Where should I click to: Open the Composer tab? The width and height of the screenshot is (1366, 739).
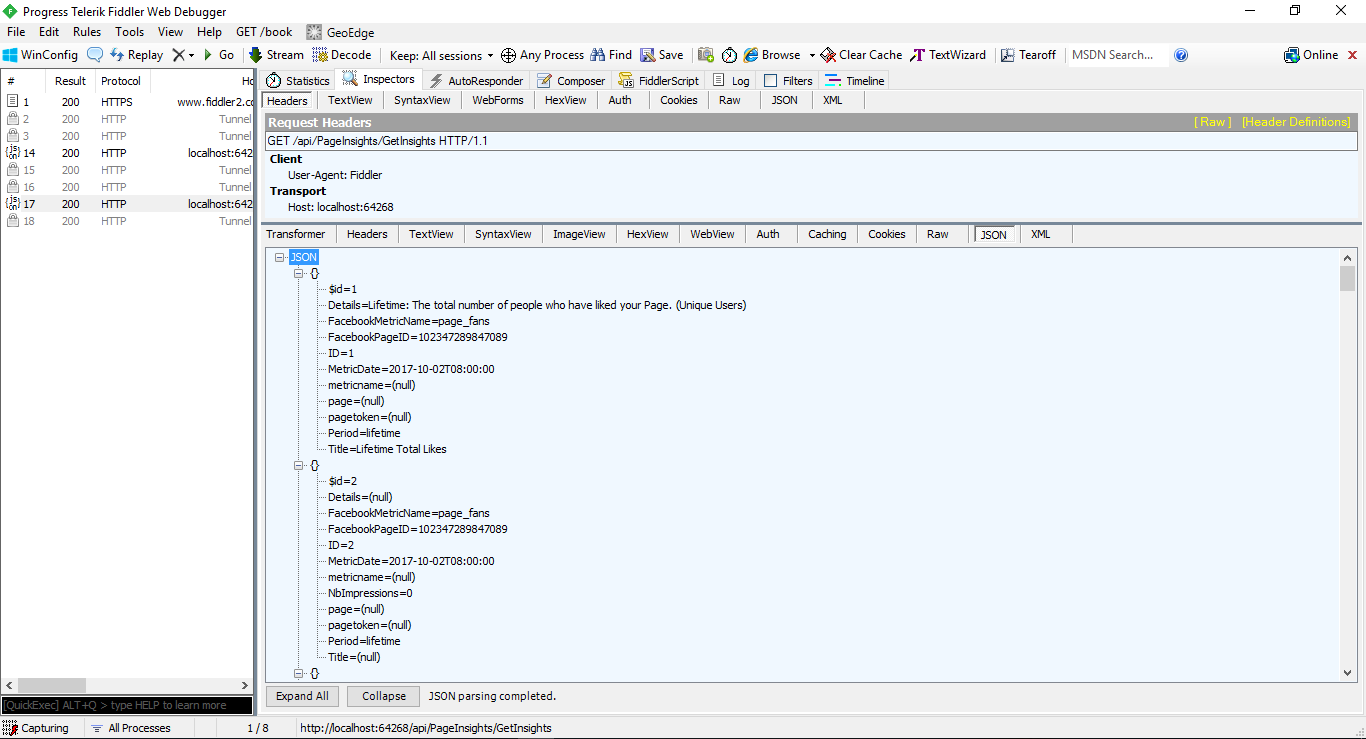pos(571,81)
